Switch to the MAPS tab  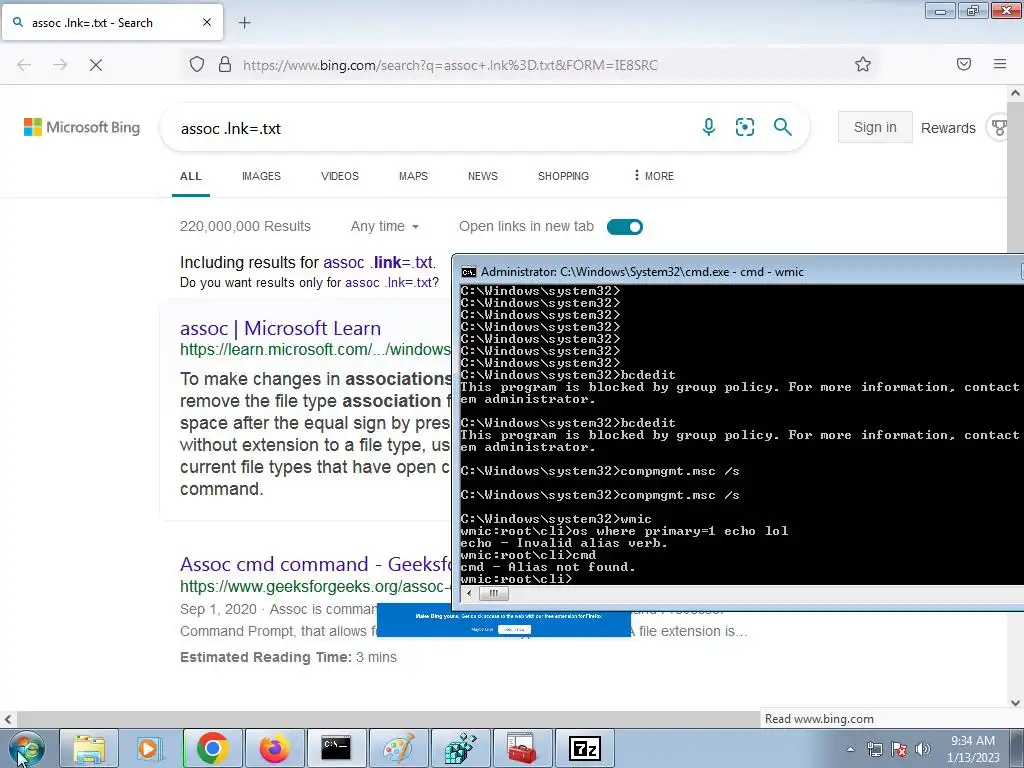[413, 176]
